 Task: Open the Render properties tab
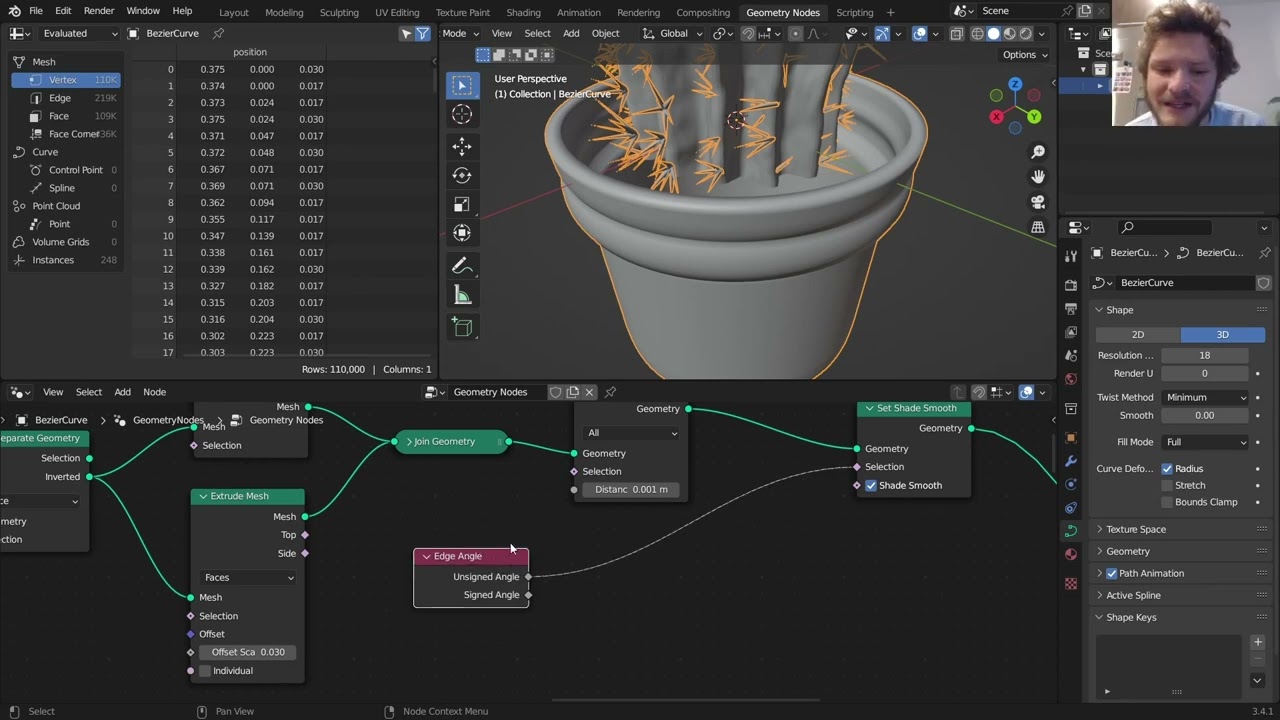click(1071, 285)
